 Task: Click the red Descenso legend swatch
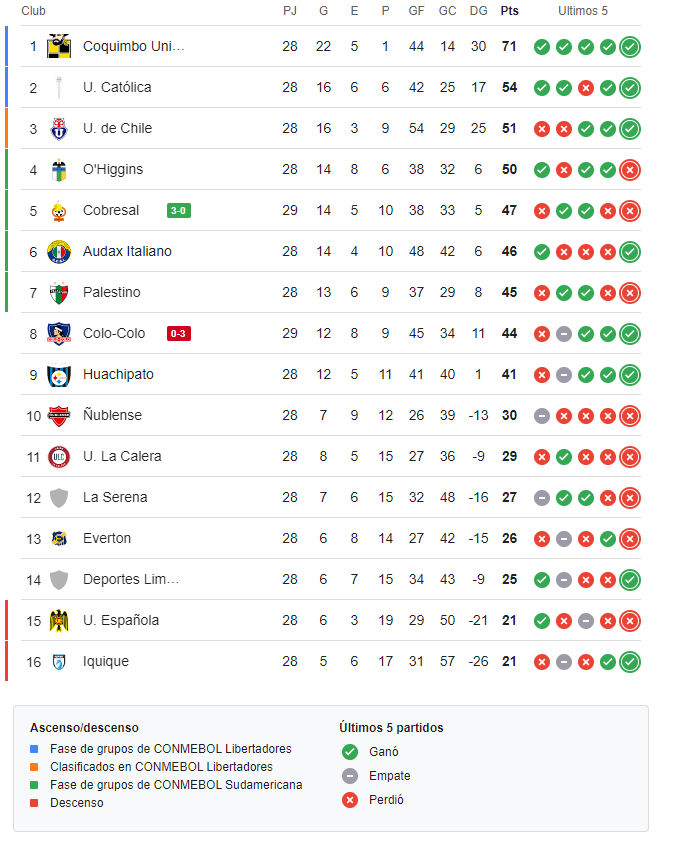click(35, 802)
